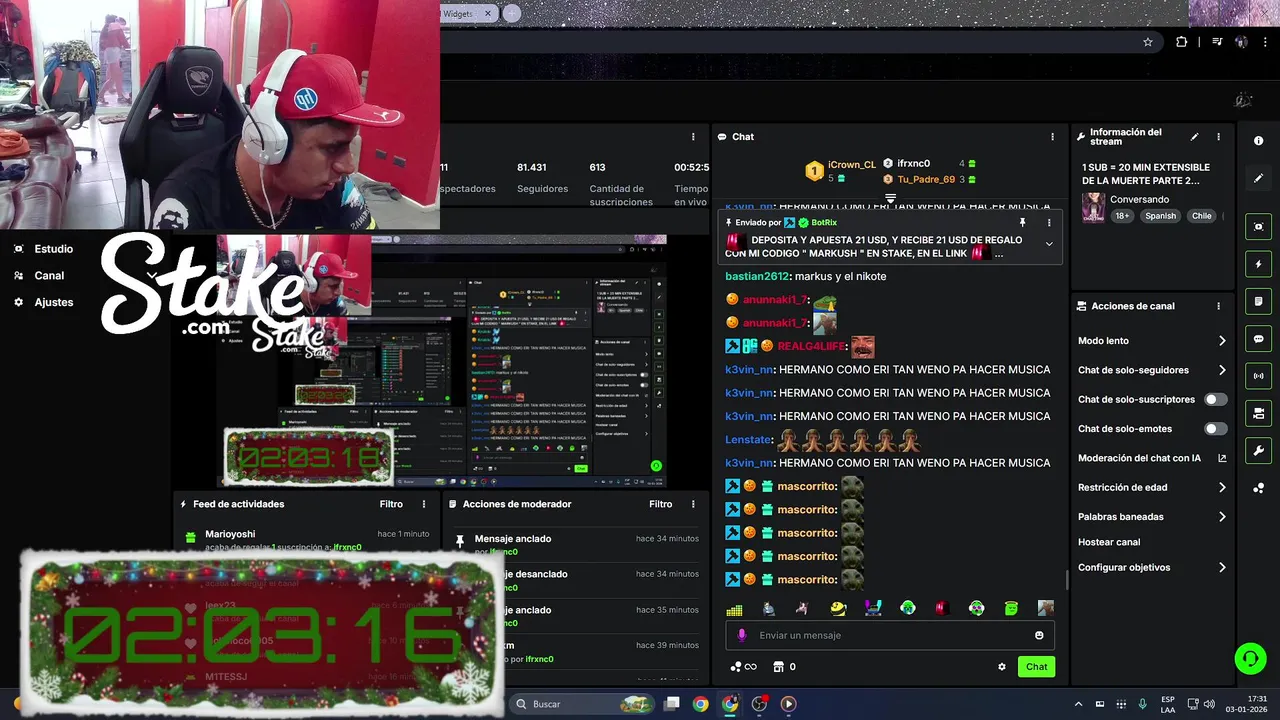Edit stream info with pencil icon
Viewport: 1280px width, 720px height.
coord(1194,137)
